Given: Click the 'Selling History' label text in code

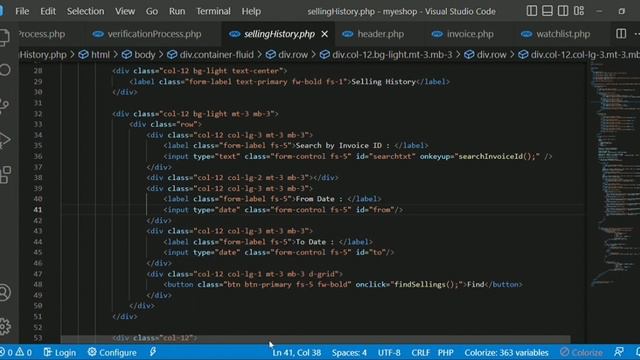Looking at the screenshot, I should (383, 82).
